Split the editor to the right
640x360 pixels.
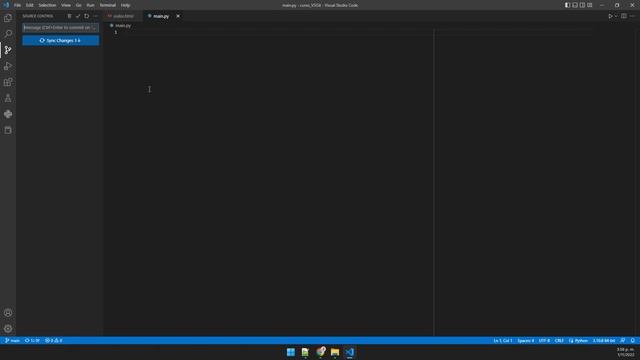(624, 16)
